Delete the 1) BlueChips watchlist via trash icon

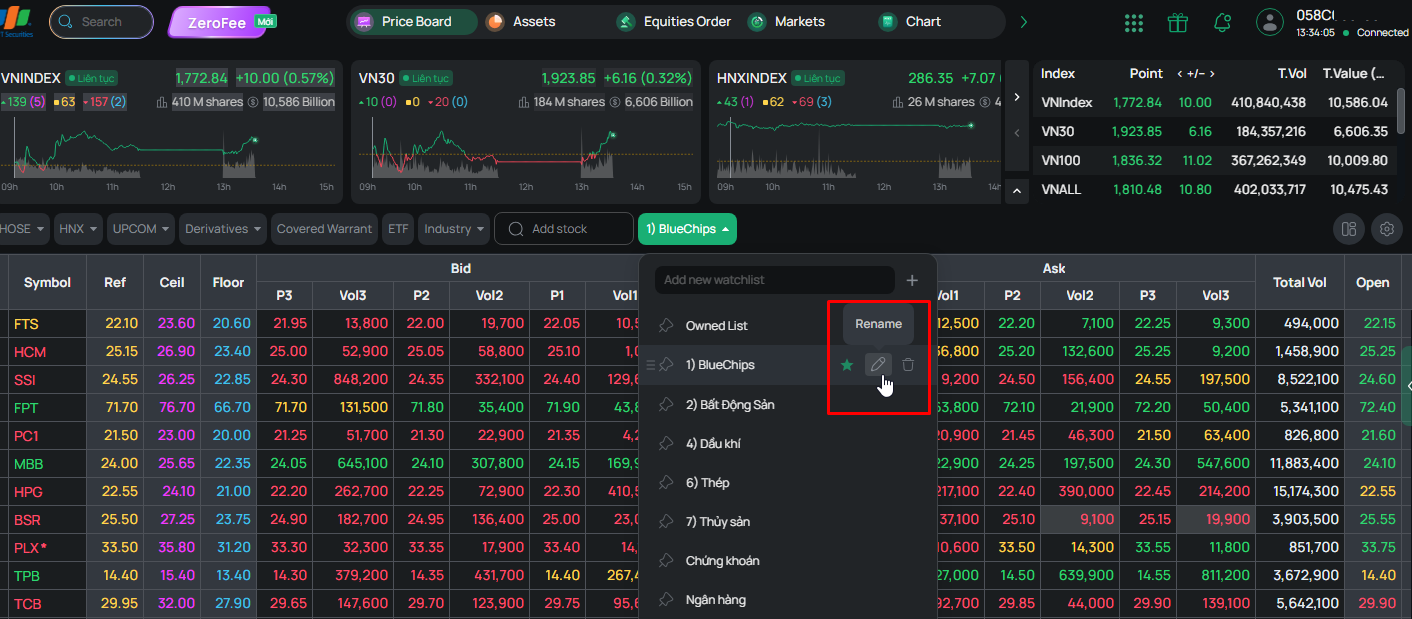(x=908, y=365)
